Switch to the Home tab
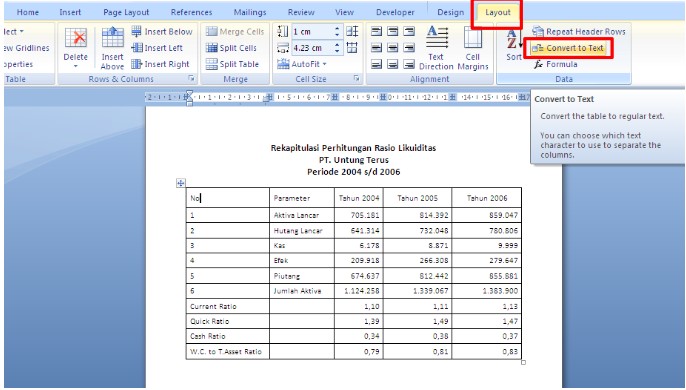The width and height of the screenshot is (686, 390). (x=28, y=12)
